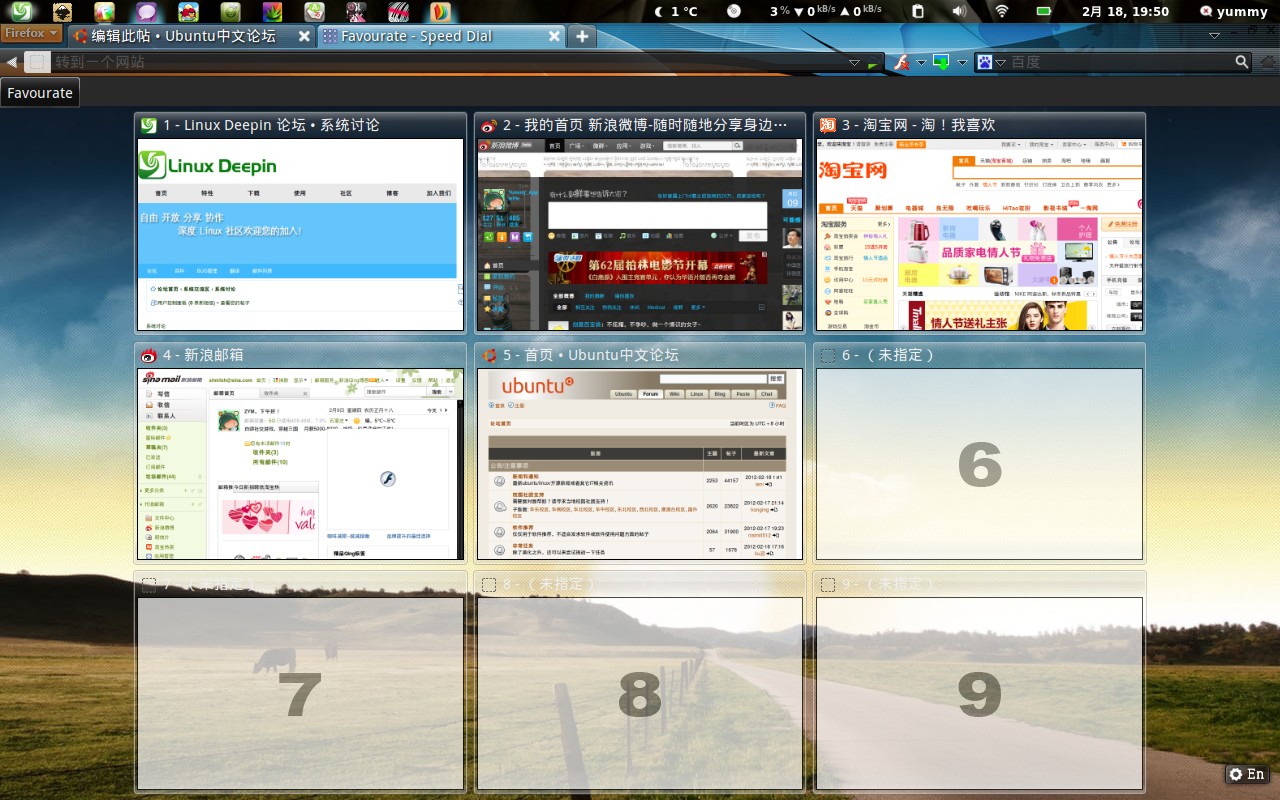Image resolution: width=1280 pixels, height=800 pixels.
Task: Open the Linux Deepin launcher icon
Action: pyautogui.click(x=20, y=12)
